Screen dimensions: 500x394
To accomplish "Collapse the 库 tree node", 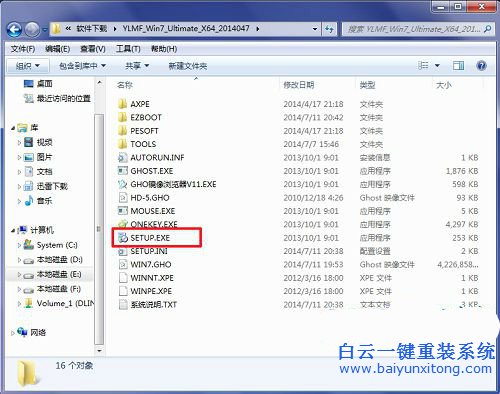I will click(13, 128).
